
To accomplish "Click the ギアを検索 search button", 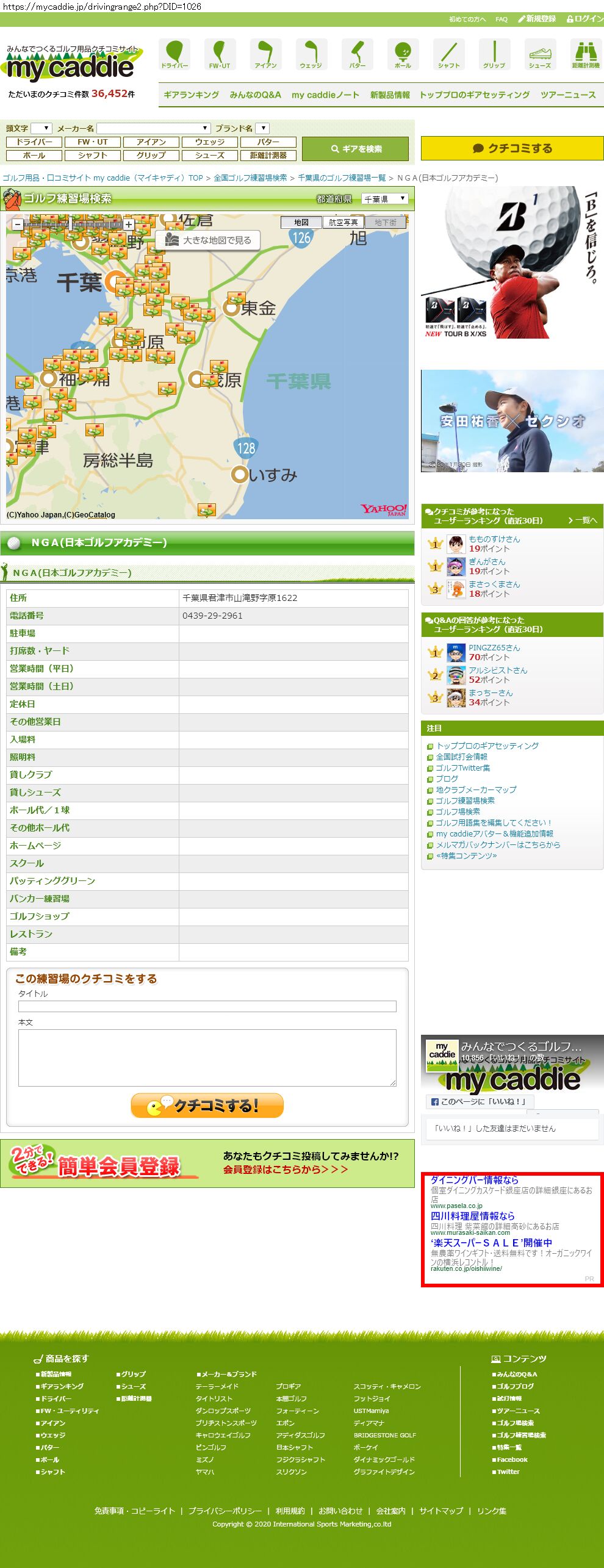I will (x=356, y=149).
